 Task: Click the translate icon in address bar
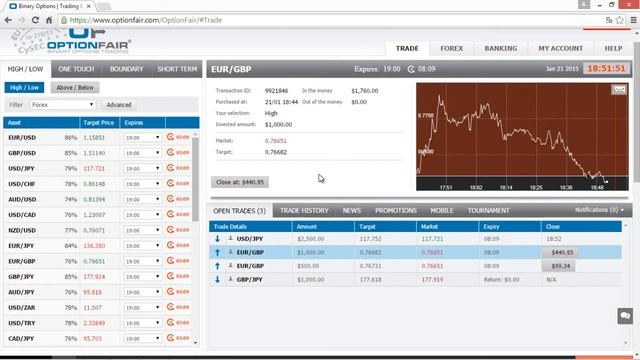[x=609, y=20]
